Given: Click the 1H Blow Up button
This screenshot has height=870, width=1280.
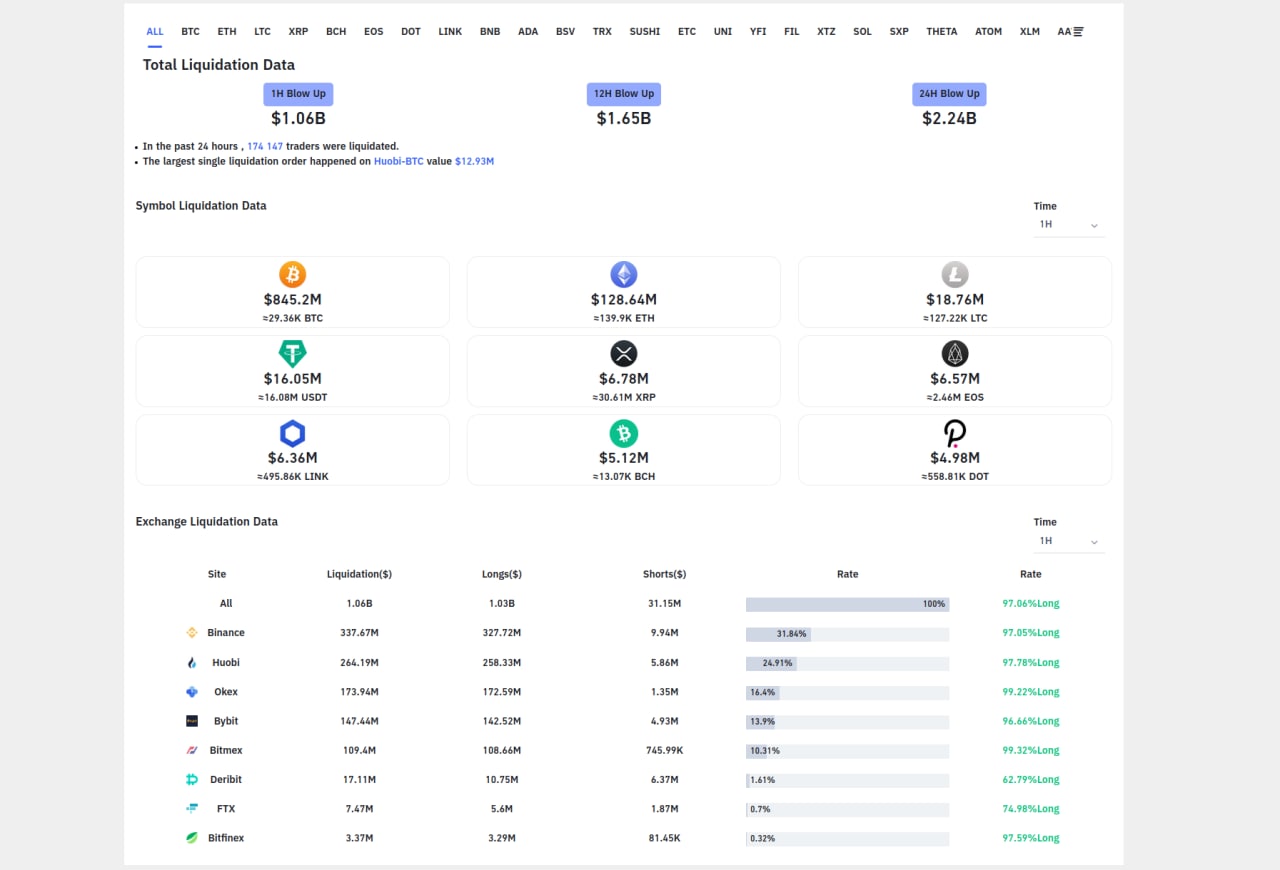Looking at the screenshot, I should click(298, 94).
